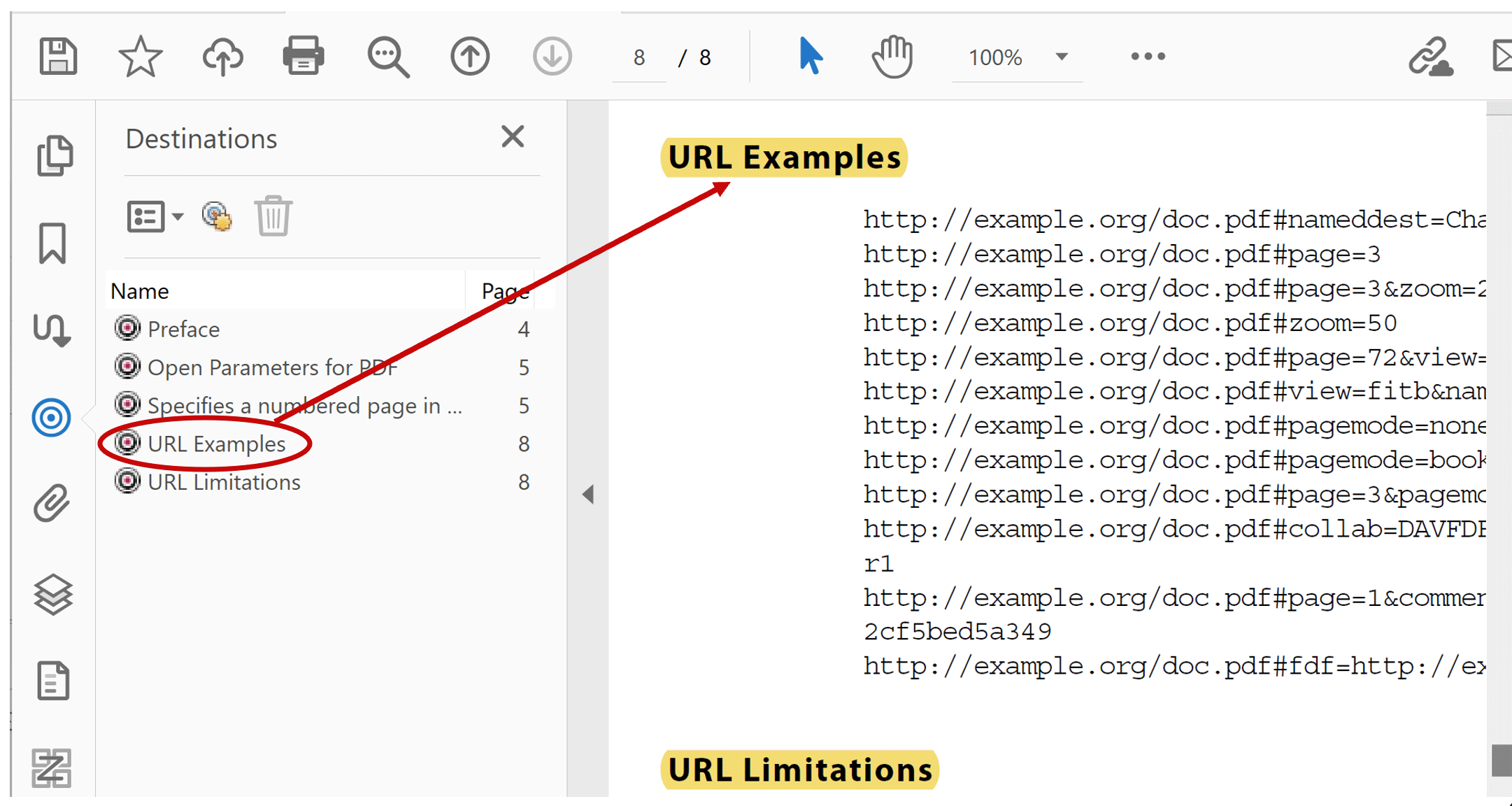Viewport: 1512px width, 806px height.
Task: Sort destinations by the Name column
Action: [x=140, y=290]
